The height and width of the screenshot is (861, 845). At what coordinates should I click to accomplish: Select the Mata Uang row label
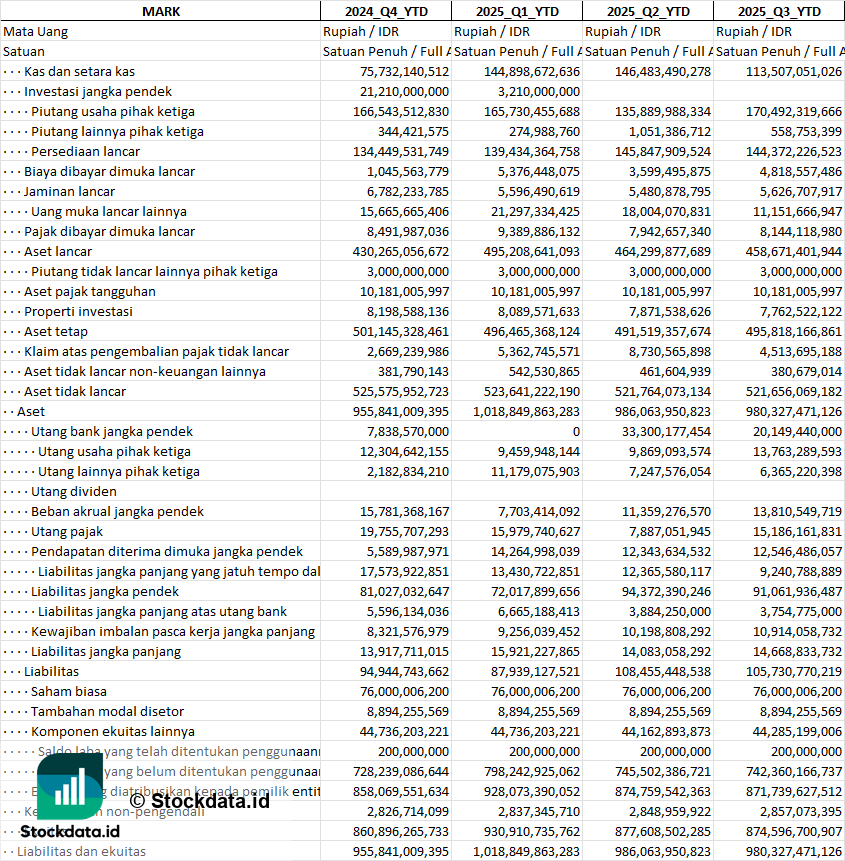(36, 32)
